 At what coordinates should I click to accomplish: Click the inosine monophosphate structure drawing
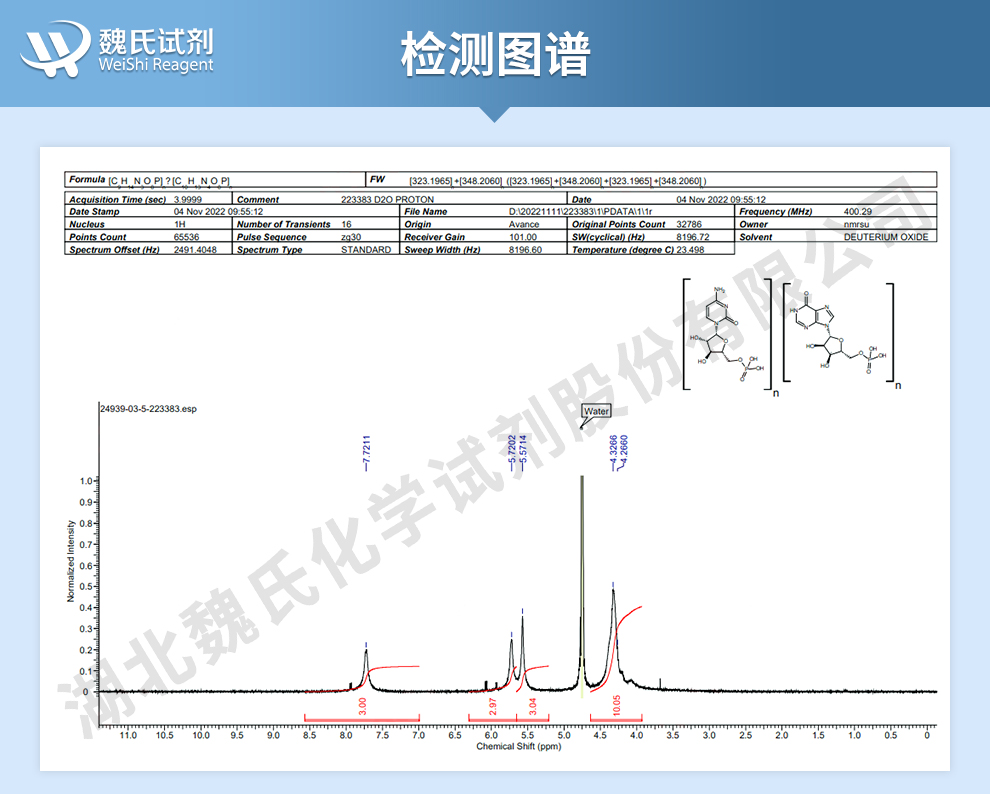(x=838, y=333)
